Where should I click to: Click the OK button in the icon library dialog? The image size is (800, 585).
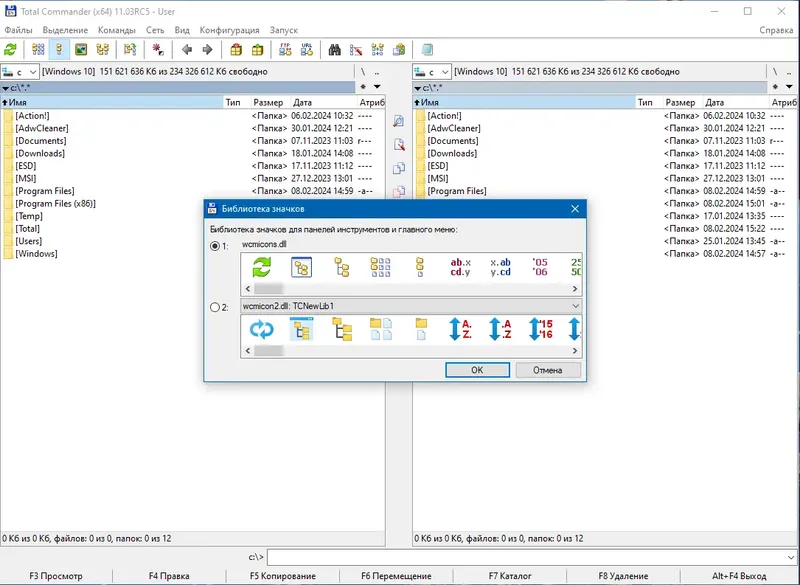pos(477,370)
